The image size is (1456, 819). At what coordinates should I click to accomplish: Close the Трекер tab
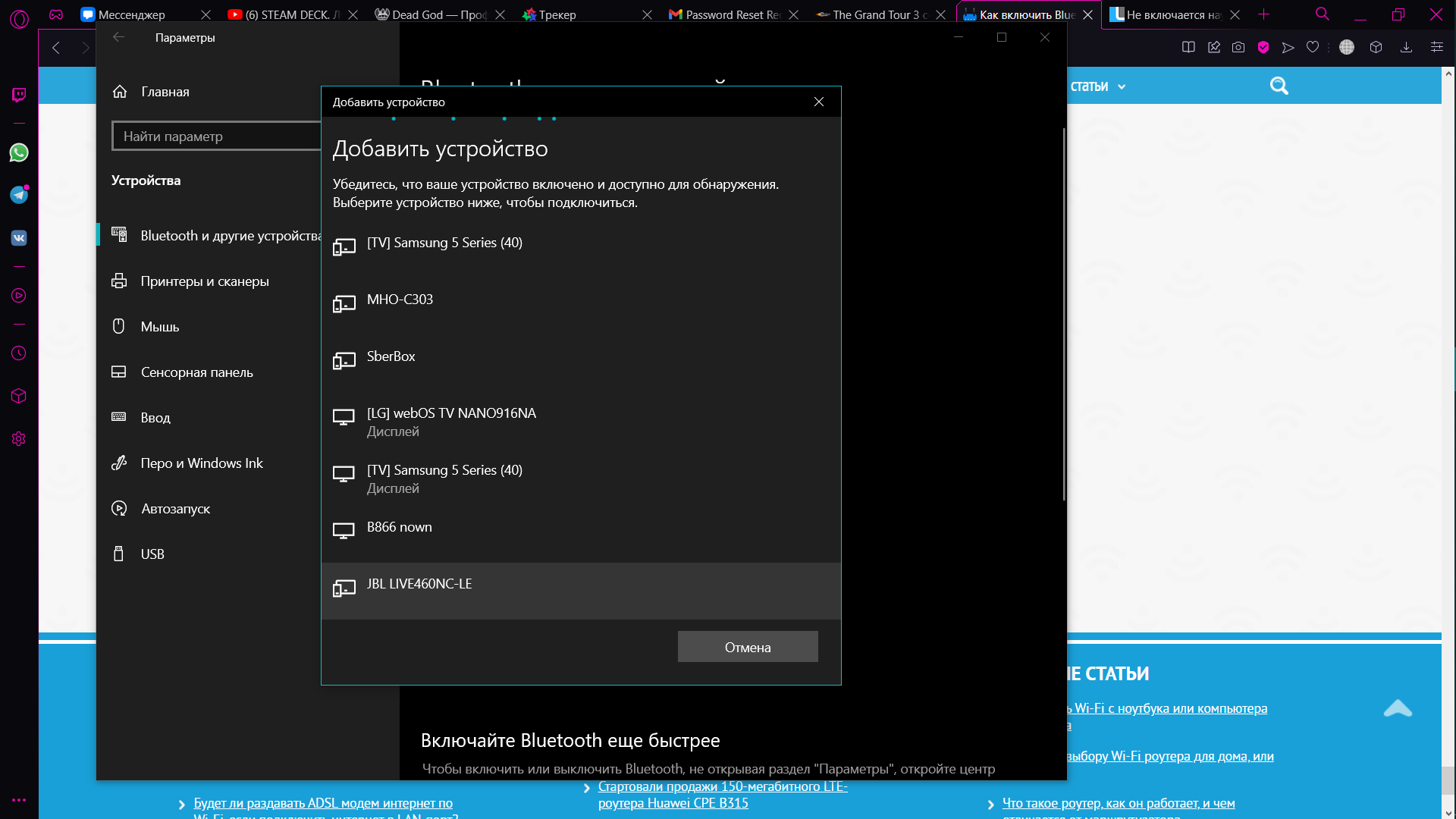(647, 14)
